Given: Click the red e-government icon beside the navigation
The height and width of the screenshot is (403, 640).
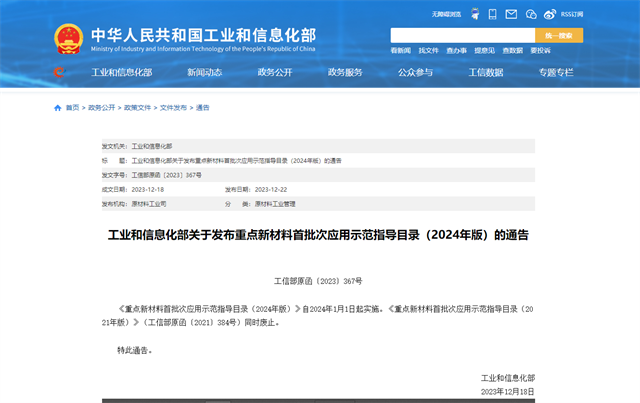Looking at the screenshot, I should pyautogui.click(x=59, y=72).
